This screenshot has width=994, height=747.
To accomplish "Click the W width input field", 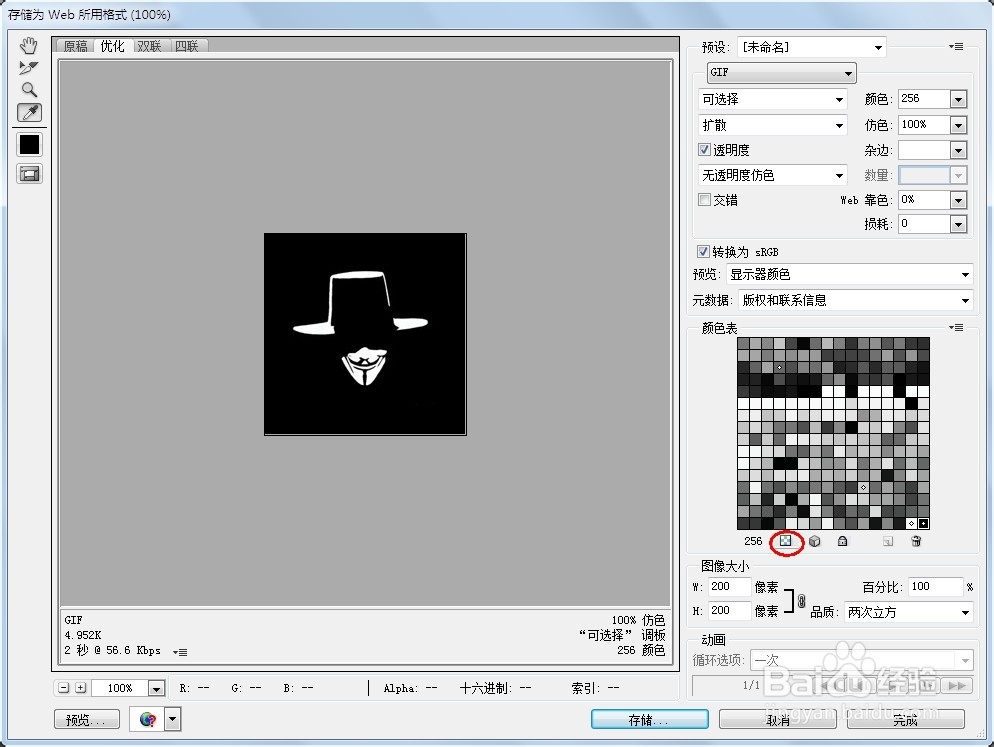I will point(730,587).
